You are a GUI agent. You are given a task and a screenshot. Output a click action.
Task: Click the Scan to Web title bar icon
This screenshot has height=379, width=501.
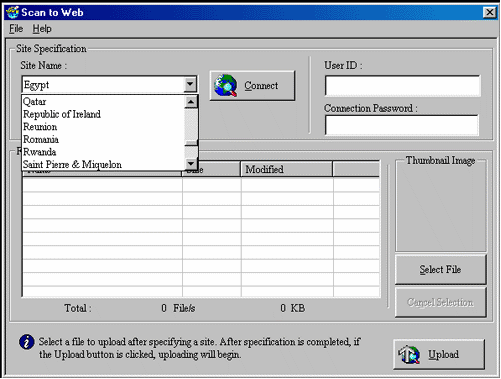click(13, 12)
